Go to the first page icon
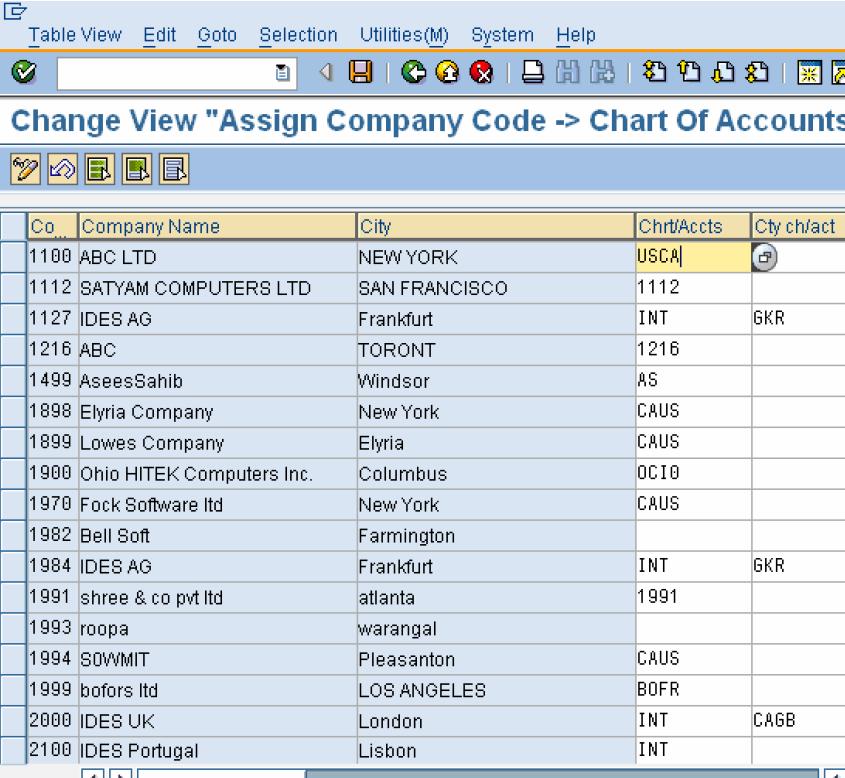 [x=654, y=72]
